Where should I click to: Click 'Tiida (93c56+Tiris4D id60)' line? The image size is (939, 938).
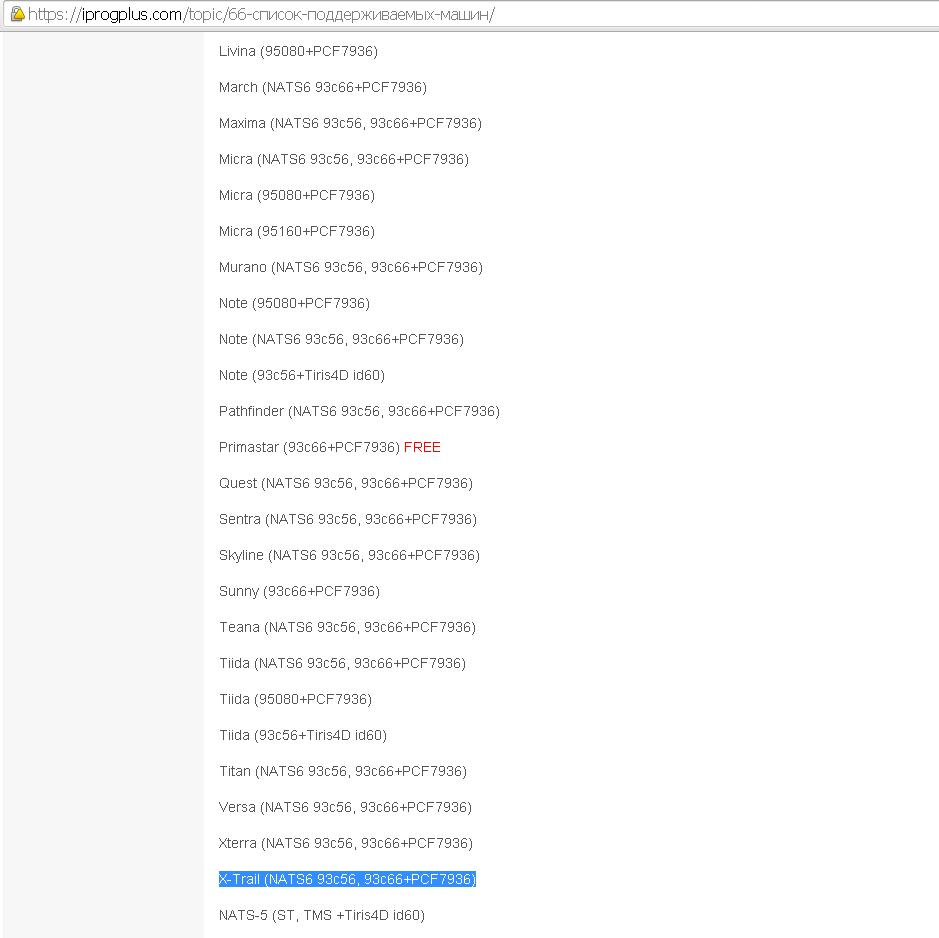(303, 735)
